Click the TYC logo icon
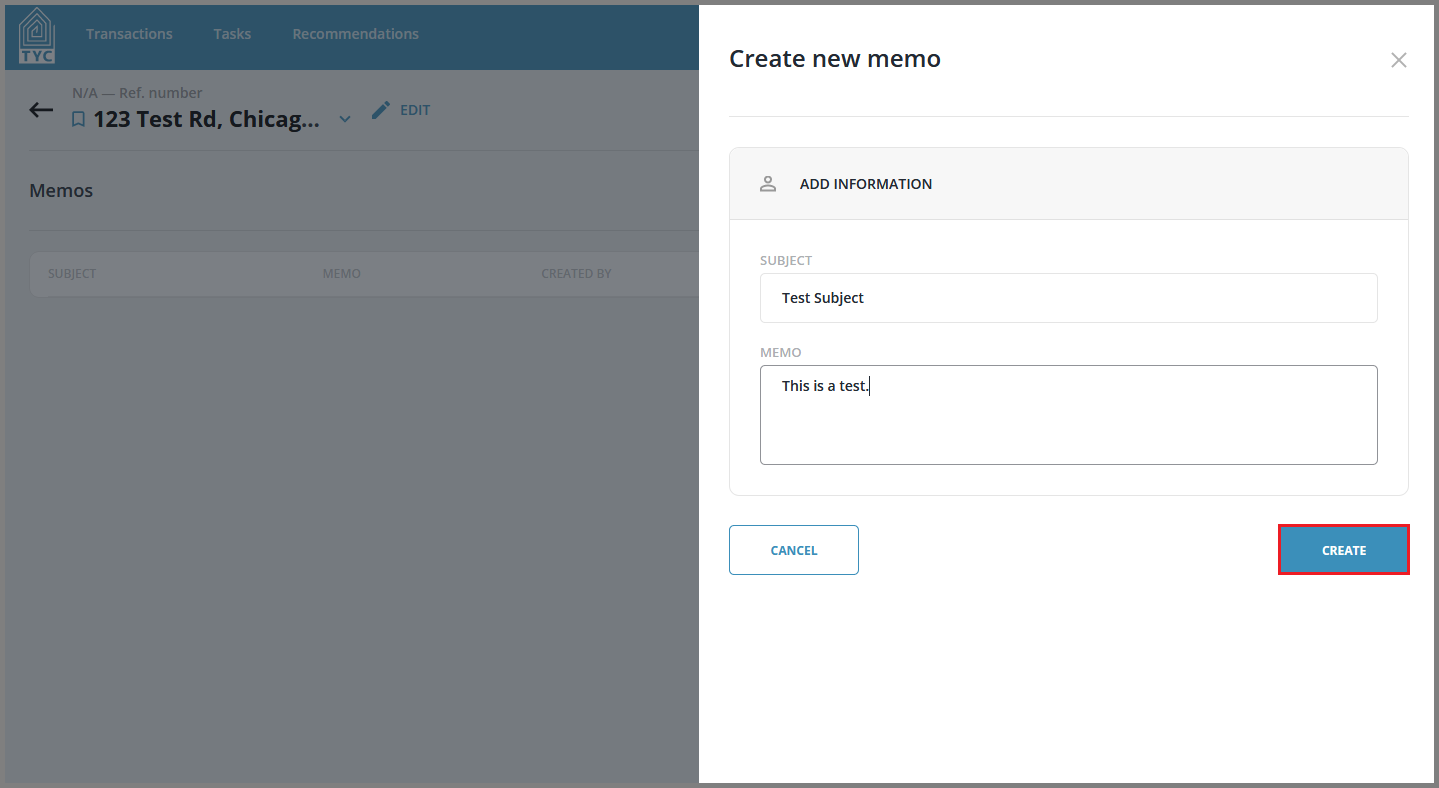 point(35,33)
